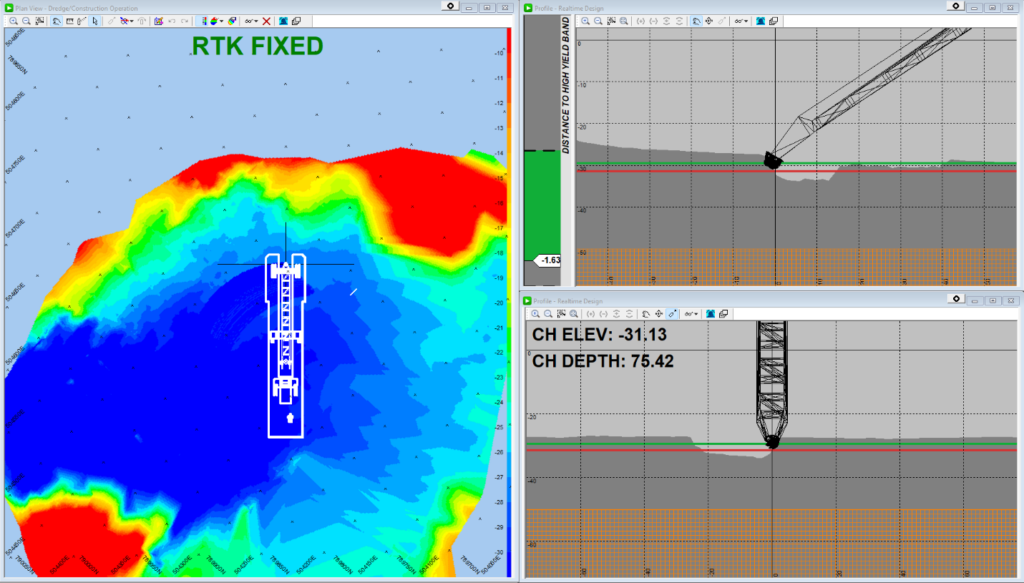The image size is (1024, 583).
Task: Toggle the color bar display in Plan View
Action: pos(203,21)
